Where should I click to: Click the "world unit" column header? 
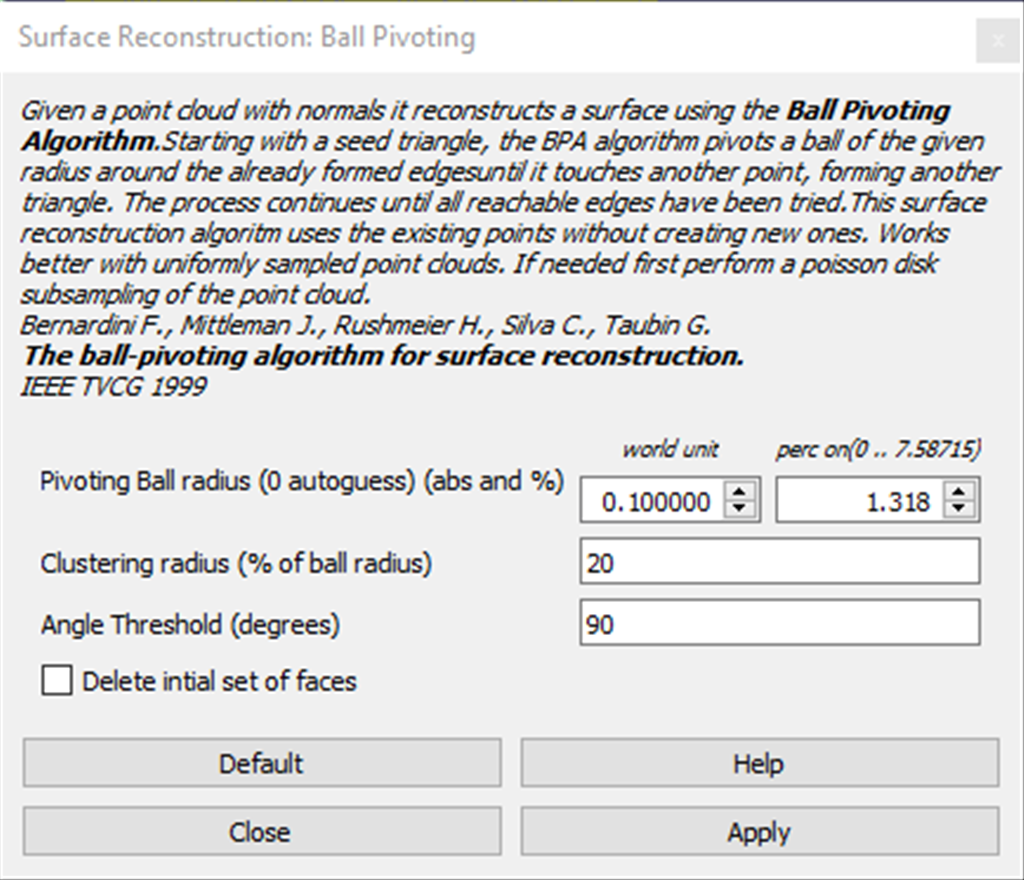pyautogui.click(x=670, y=449)
